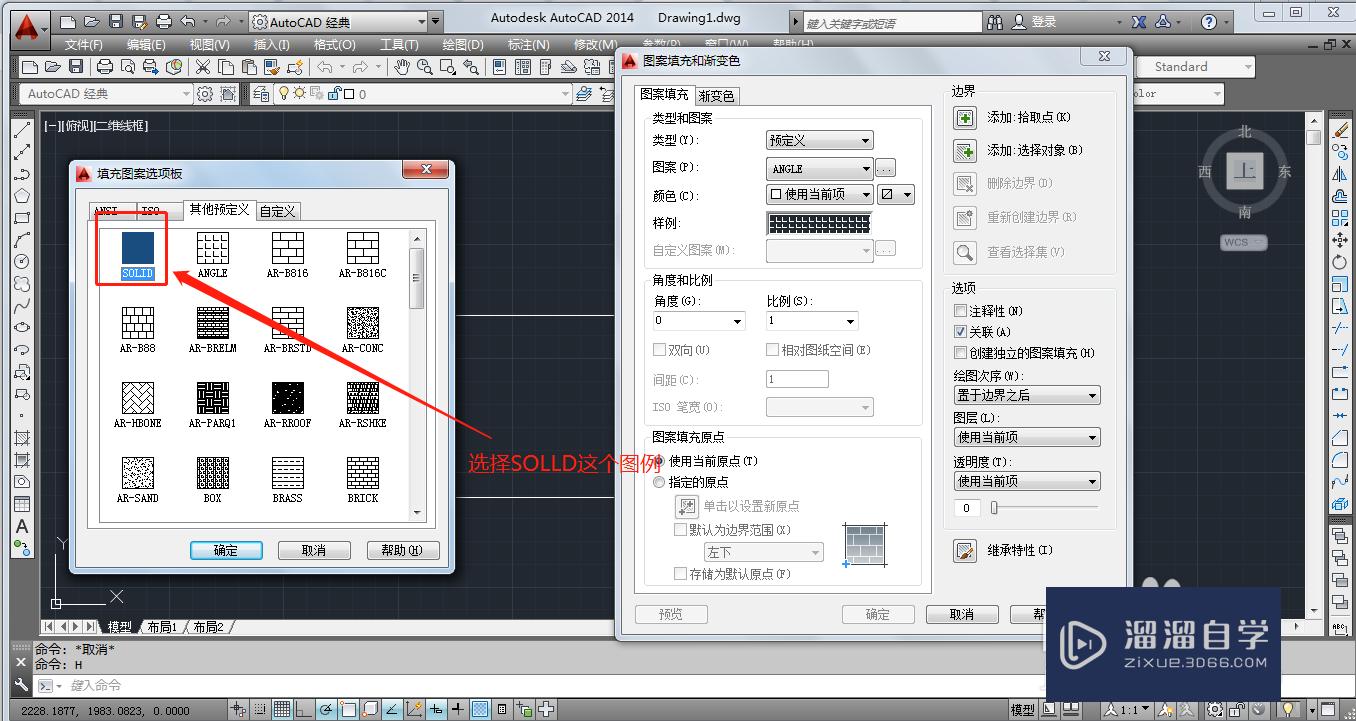Click the Inherit properties icon
The height and width of the screenshot is (721, 1356).
964,551
